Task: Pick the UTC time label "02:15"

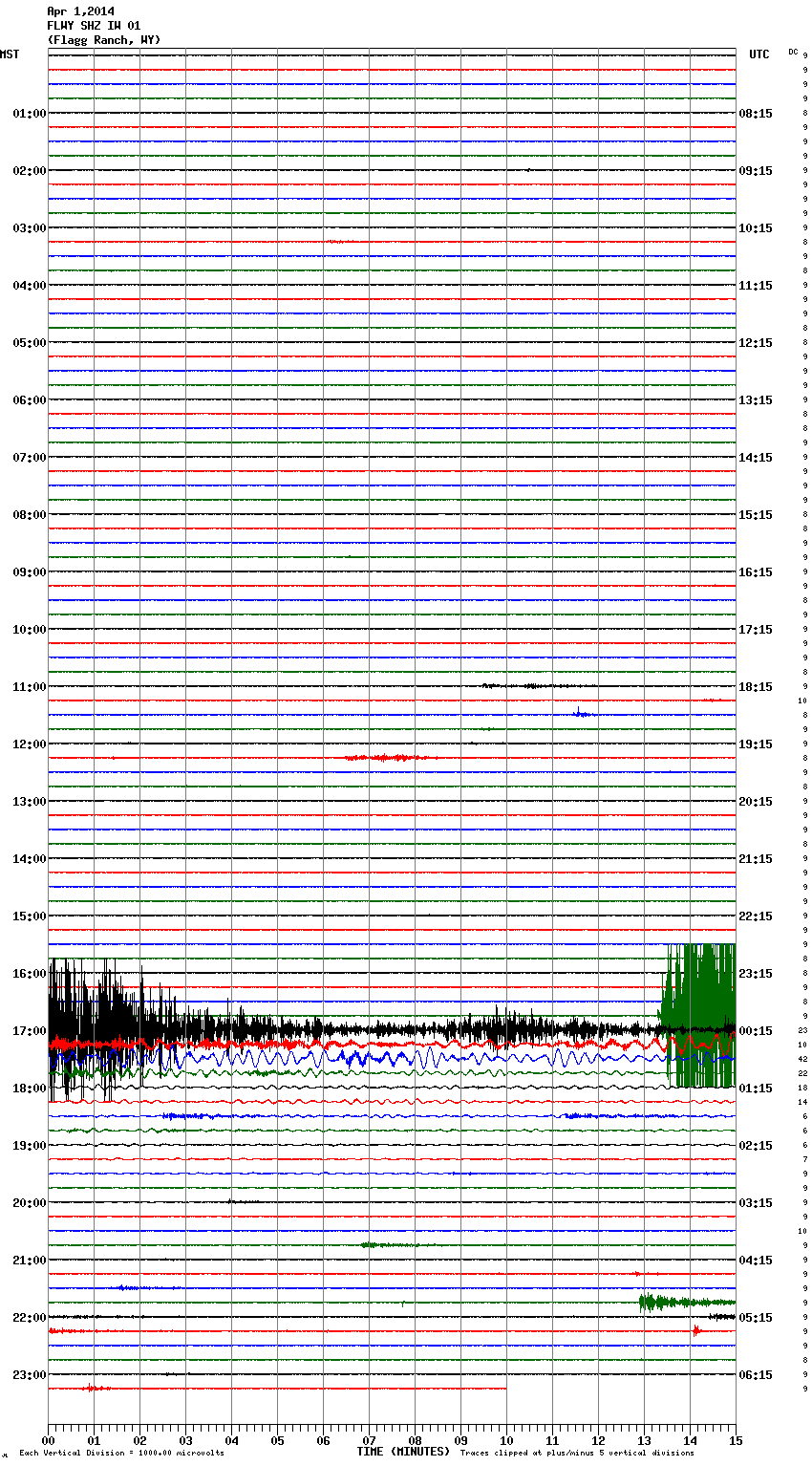Action: tap(756, 1146)
